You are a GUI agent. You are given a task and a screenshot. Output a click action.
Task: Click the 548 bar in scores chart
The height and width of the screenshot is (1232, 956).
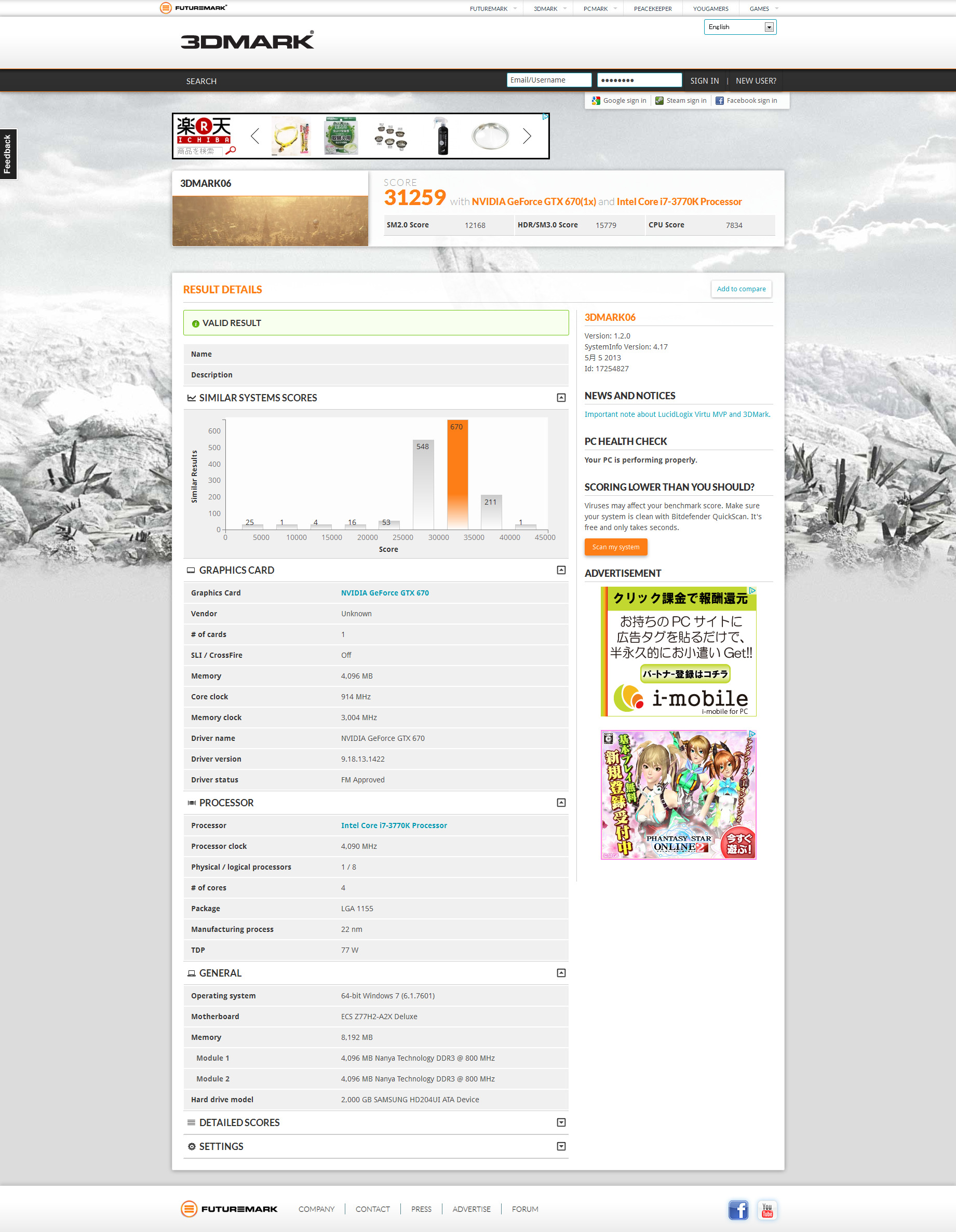[423, 484]
